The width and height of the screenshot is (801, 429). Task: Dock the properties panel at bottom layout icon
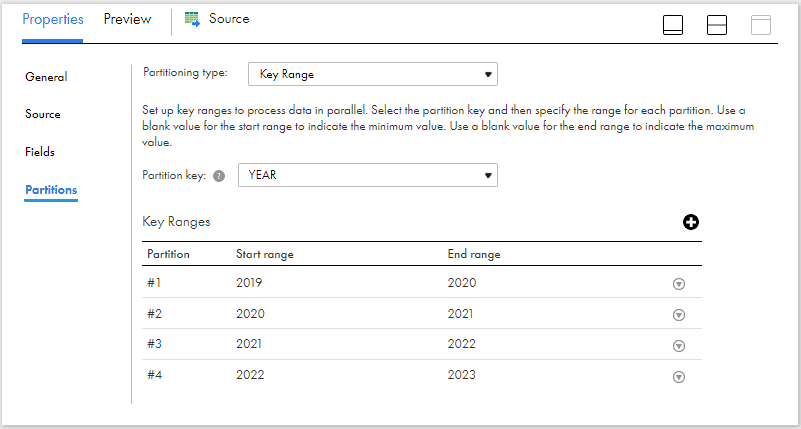(673, 25)
